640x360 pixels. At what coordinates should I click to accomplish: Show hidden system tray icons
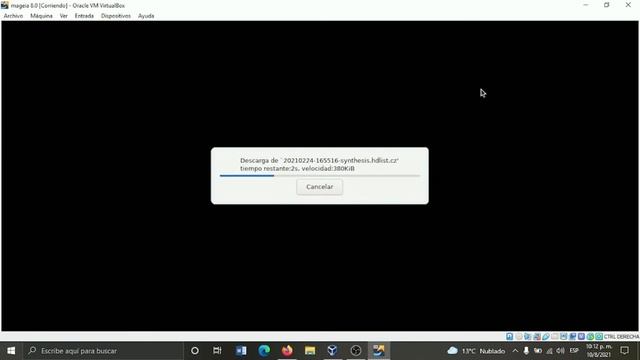pos(515,351)
